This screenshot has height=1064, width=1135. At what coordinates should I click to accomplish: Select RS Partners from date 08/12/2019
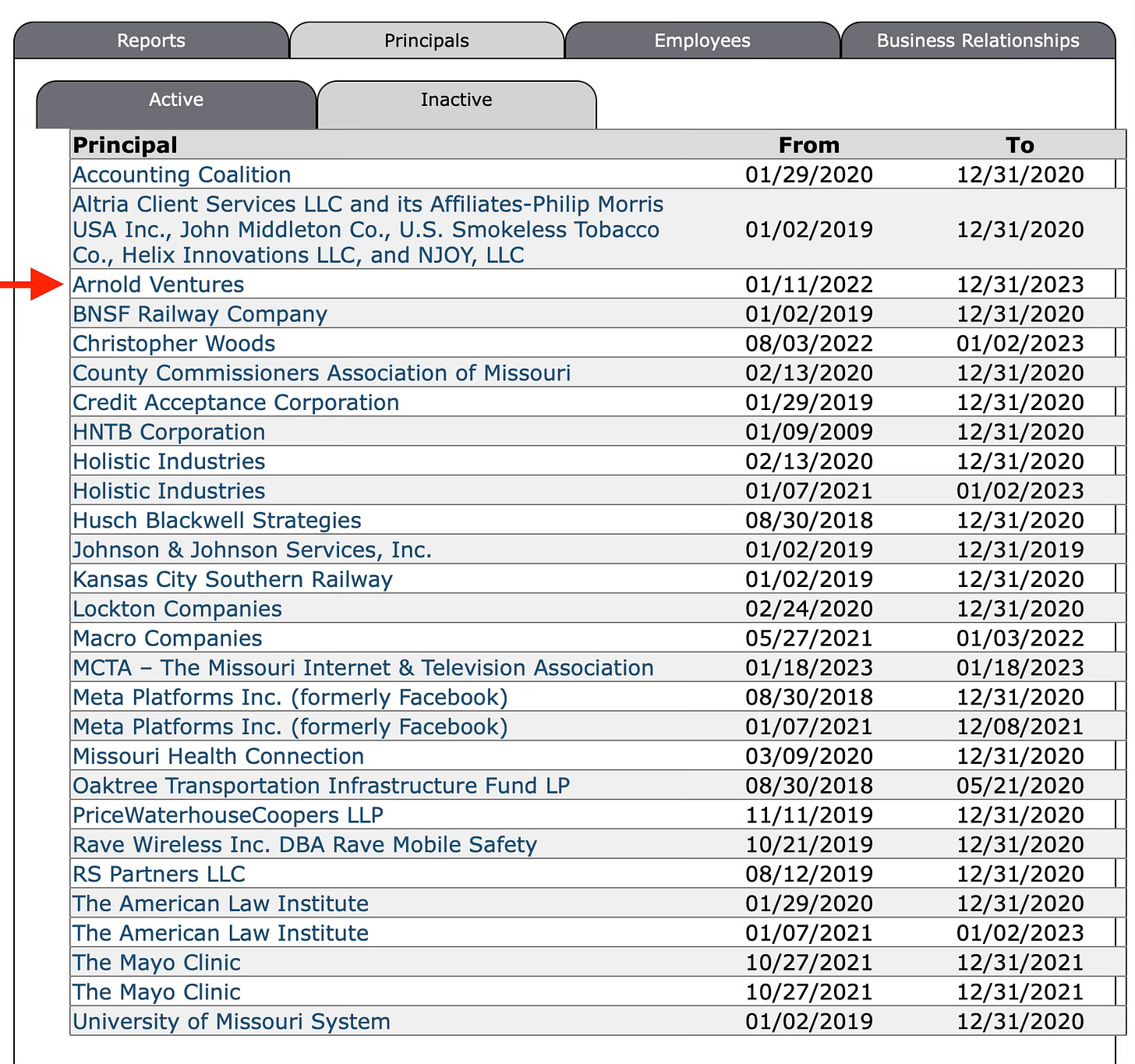pos(809,875)
